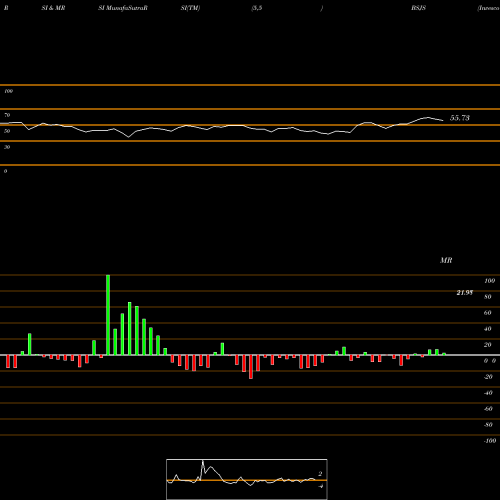Screen dimensions: 500x500
Task: Click the MunafaSutra header text
Action: coord(123,8)
